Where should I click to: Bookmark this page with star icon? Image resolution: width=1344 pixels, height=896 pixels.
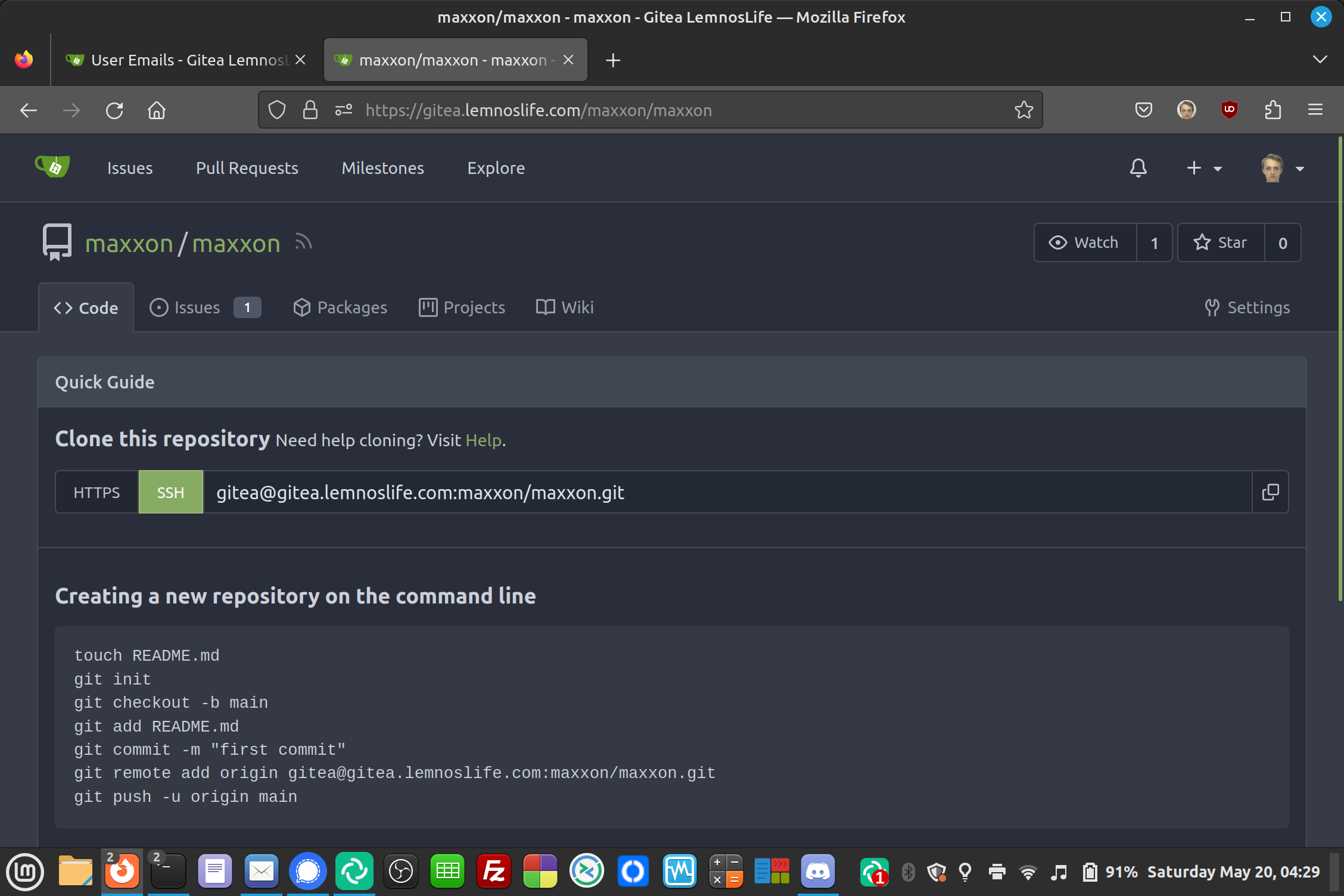pyautogui.click(x=1023, y=110)
